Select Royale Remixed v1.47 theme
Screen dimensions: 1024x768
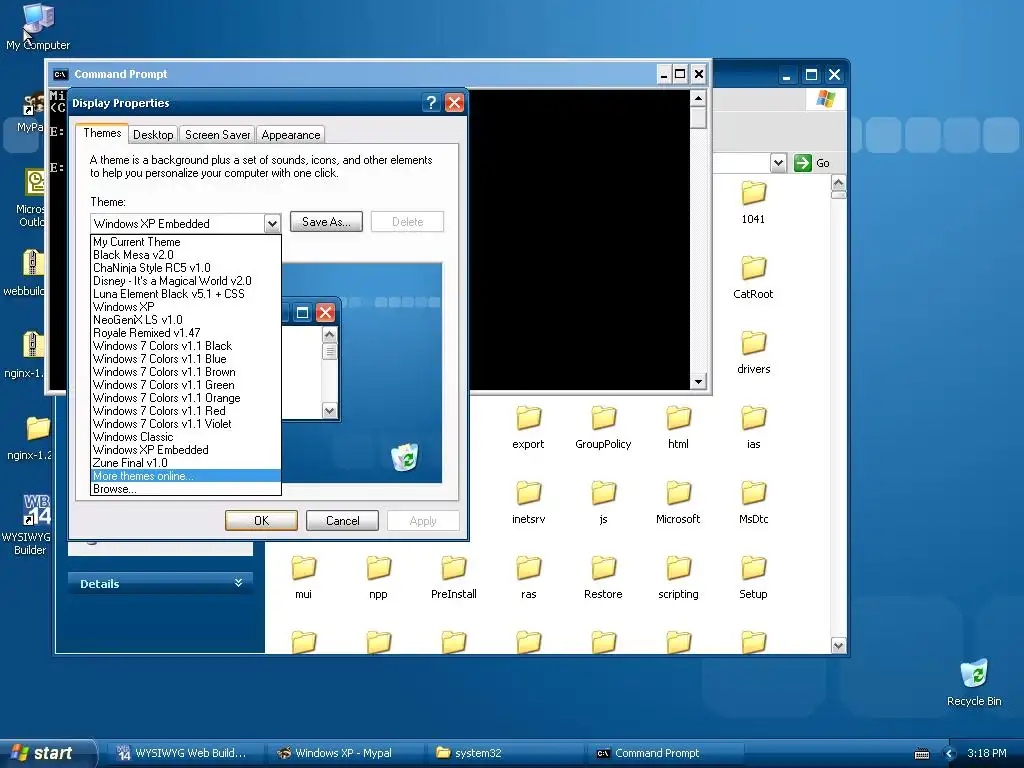(185, 333)
